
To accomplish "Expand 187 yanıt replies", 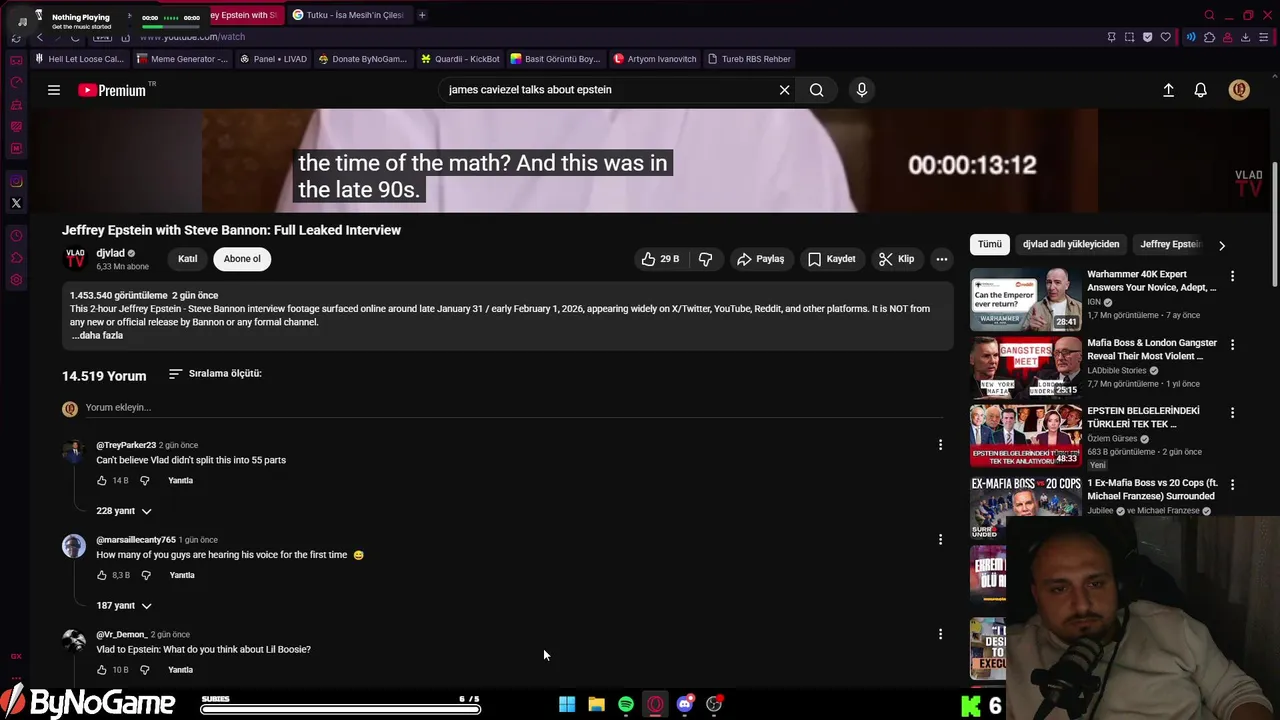I will [x=124, y=606].
